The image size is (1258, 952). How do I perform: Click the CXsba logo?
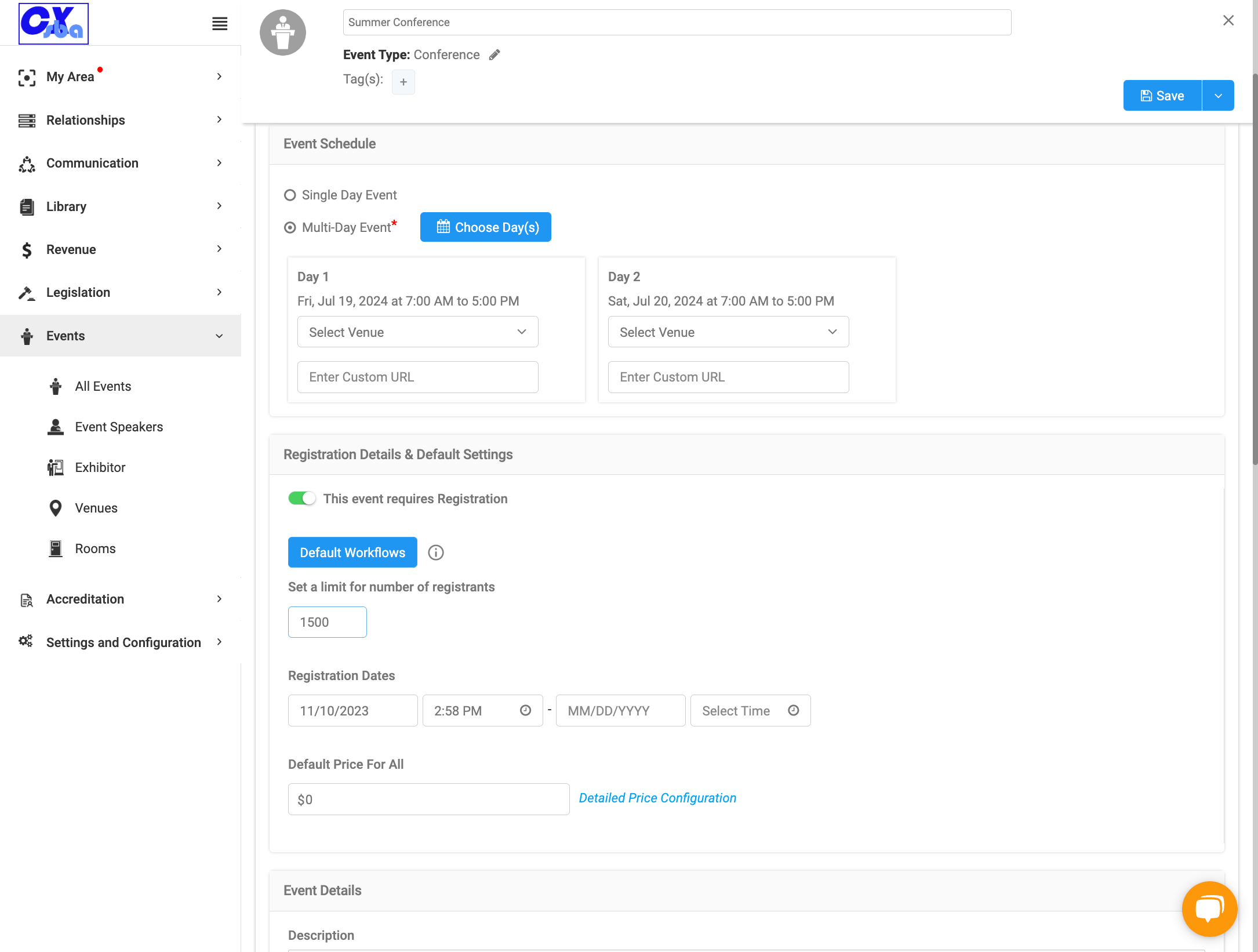tap(53, 24)
